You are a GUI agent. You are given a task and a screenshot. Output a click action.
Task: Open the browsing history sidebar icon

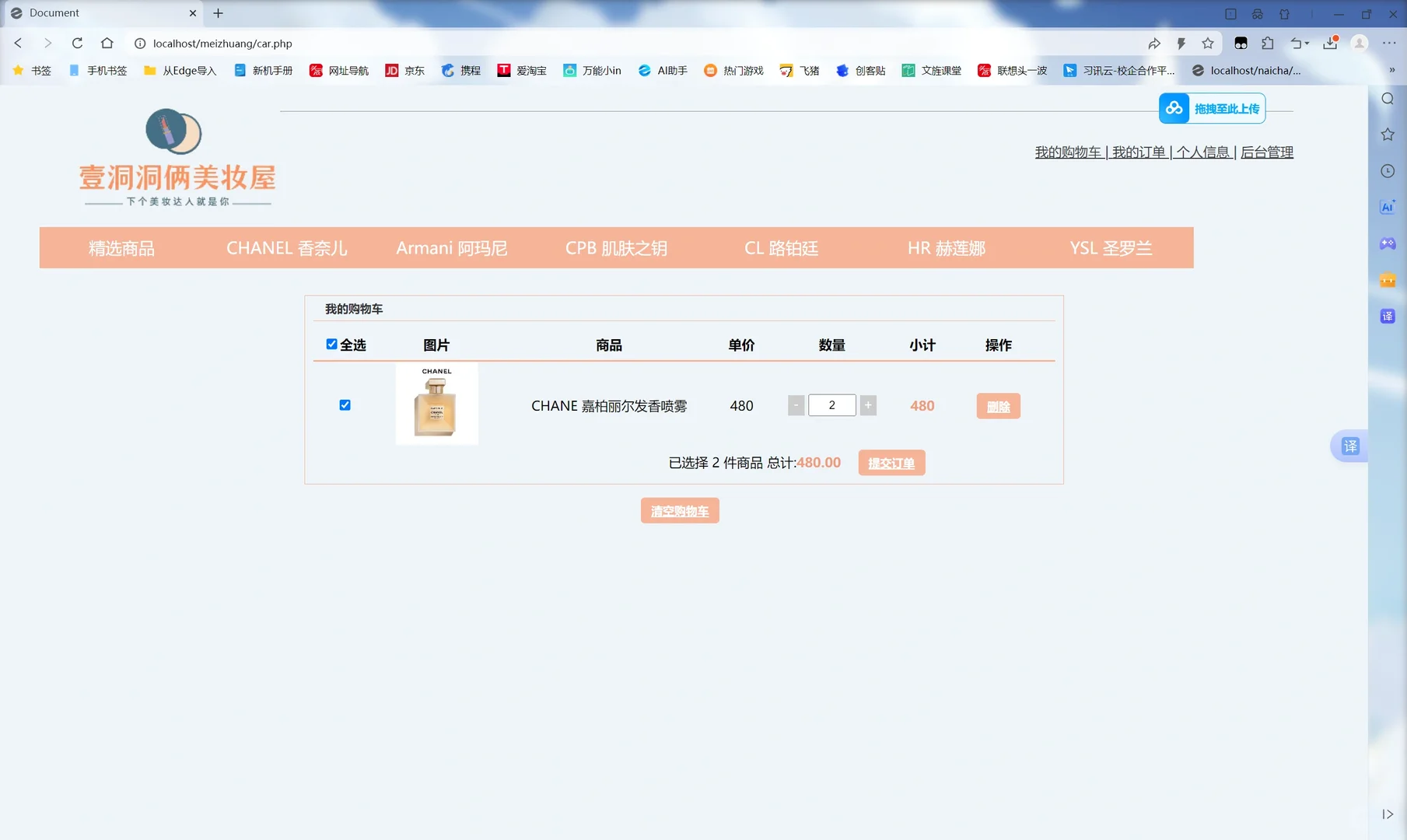[x=1388, y=170]
